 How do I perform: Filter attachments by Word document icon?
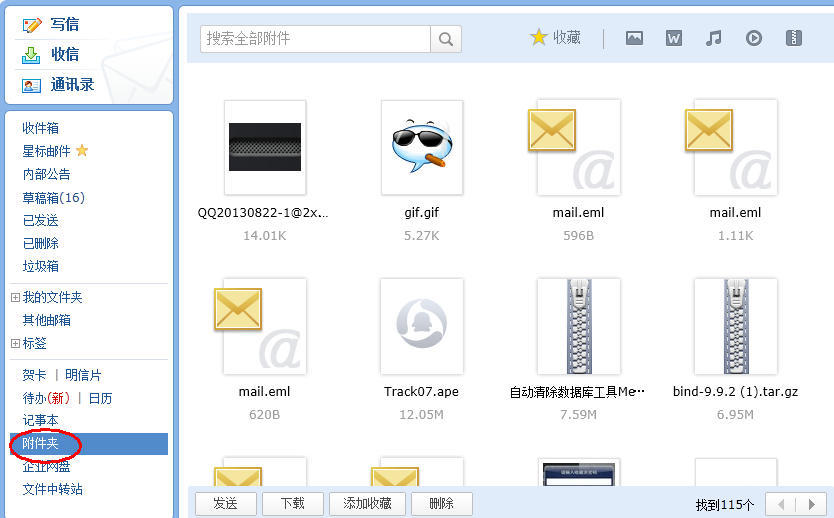(x=674, y=38)
